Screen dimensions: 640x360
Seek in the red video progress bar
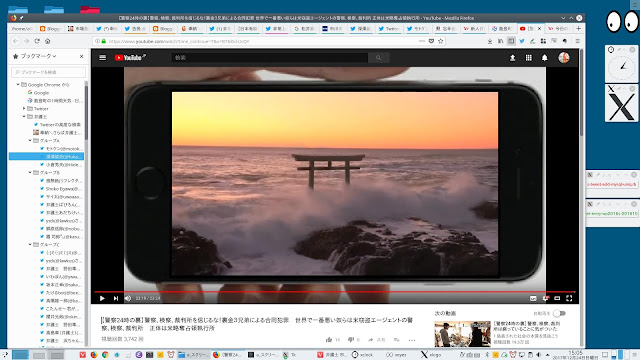[x=334, y=291]
